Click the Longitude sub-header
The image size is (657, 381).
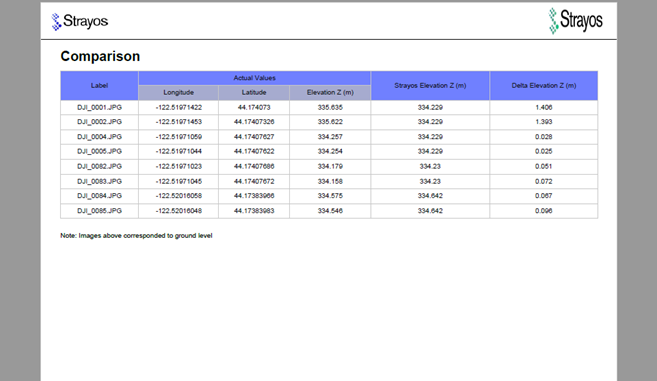pyautogui.click(x=178, y=93)
